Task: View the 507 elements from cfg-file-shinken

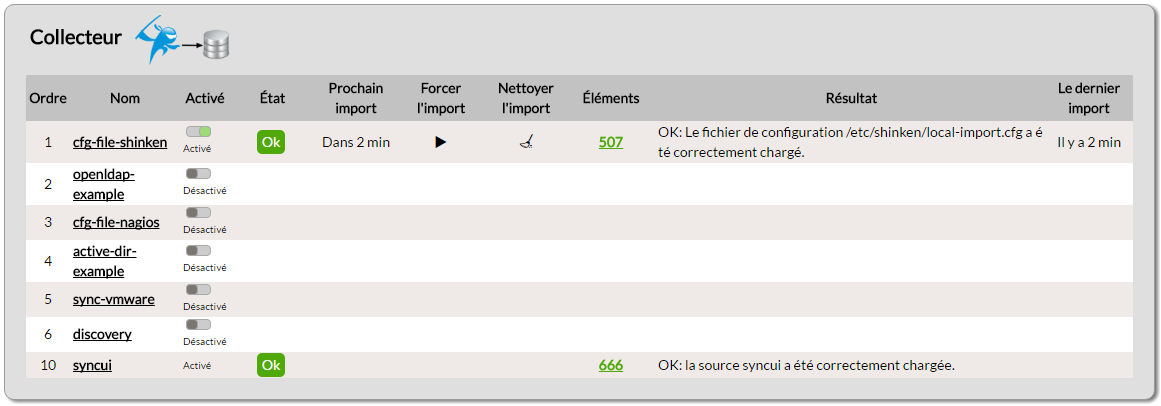Action: point(611,142)
